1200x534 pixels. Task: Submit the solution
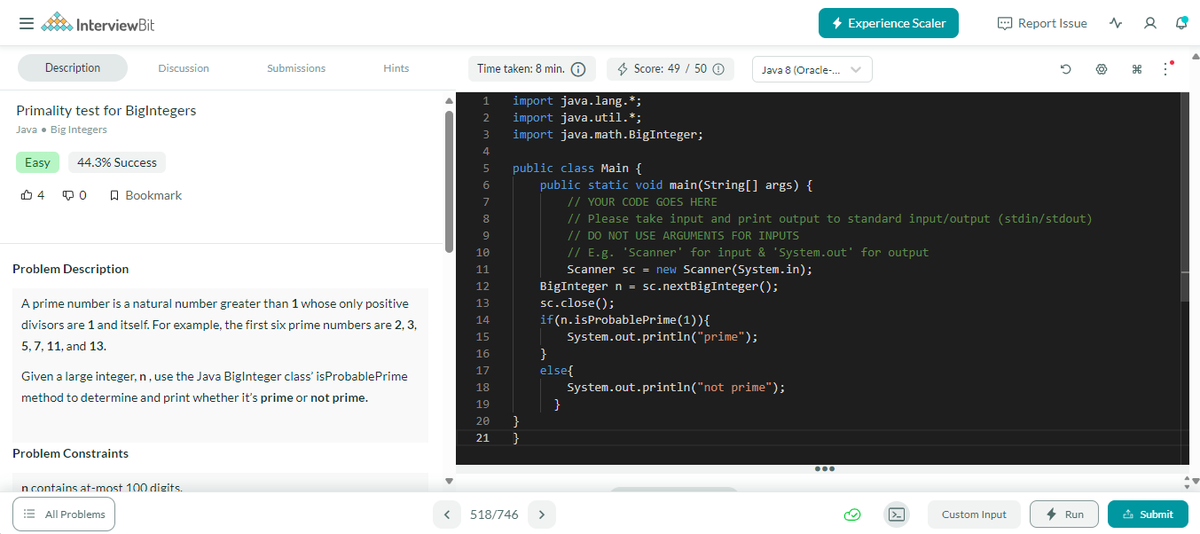1148,514
